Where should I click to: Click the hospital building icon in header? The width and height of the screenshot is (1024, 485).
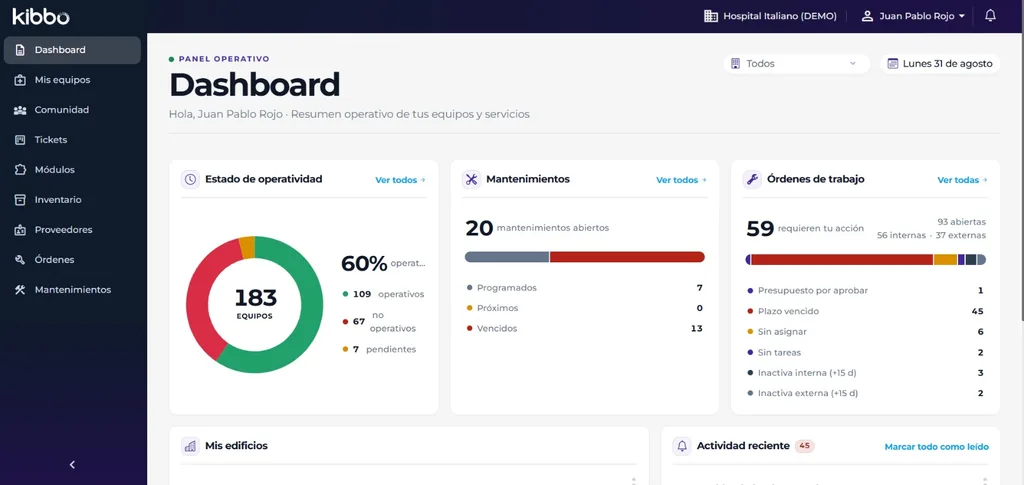coord(711,16)
